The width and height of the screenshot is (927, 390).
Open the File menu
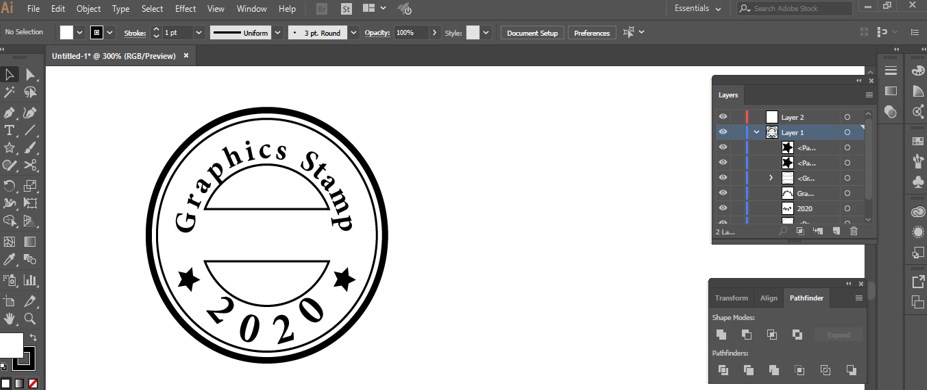click(x=34, y=9)
